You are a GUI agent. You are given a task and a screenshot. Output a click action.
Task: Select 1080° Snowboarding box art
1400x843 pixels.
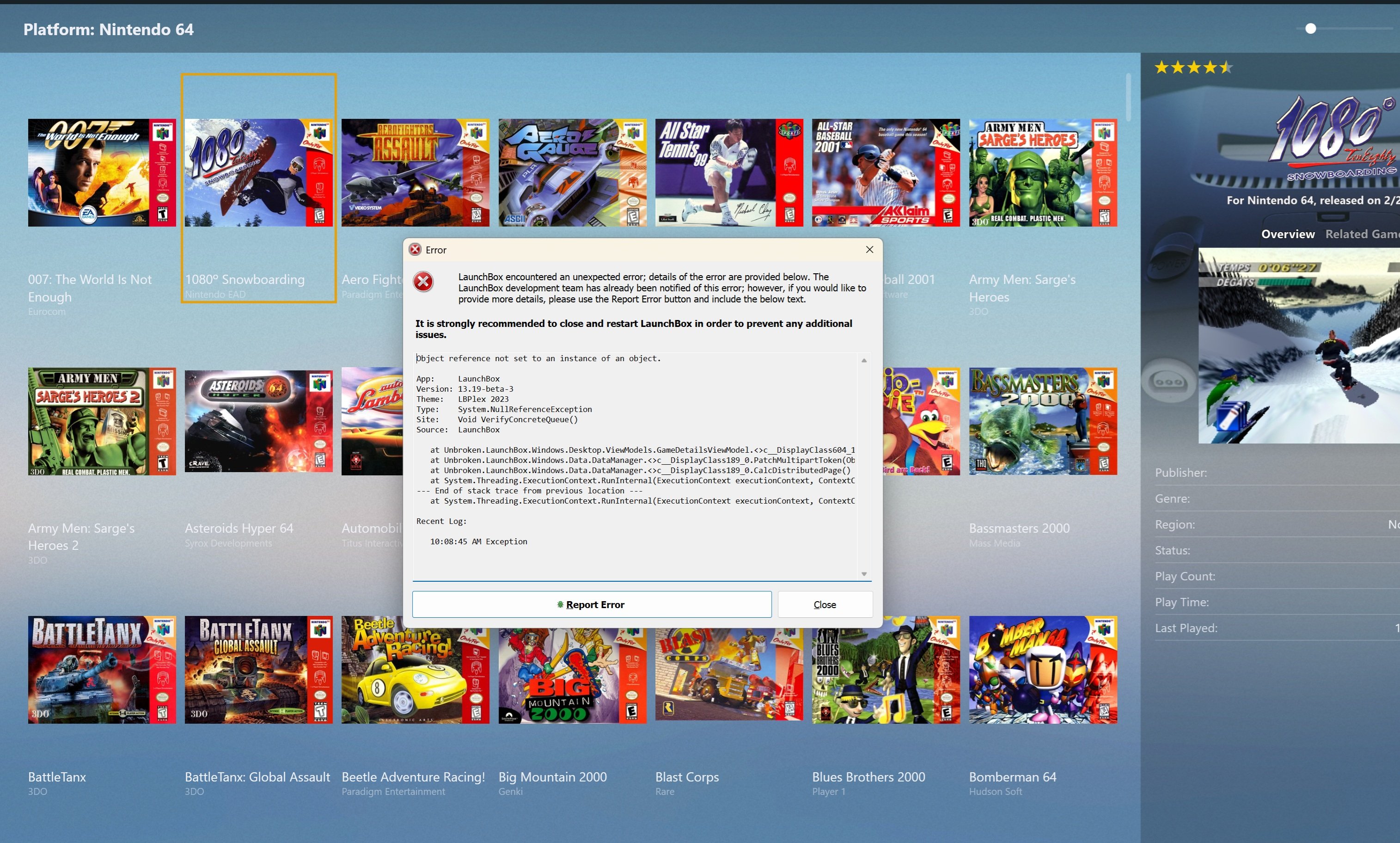[259, 172]
